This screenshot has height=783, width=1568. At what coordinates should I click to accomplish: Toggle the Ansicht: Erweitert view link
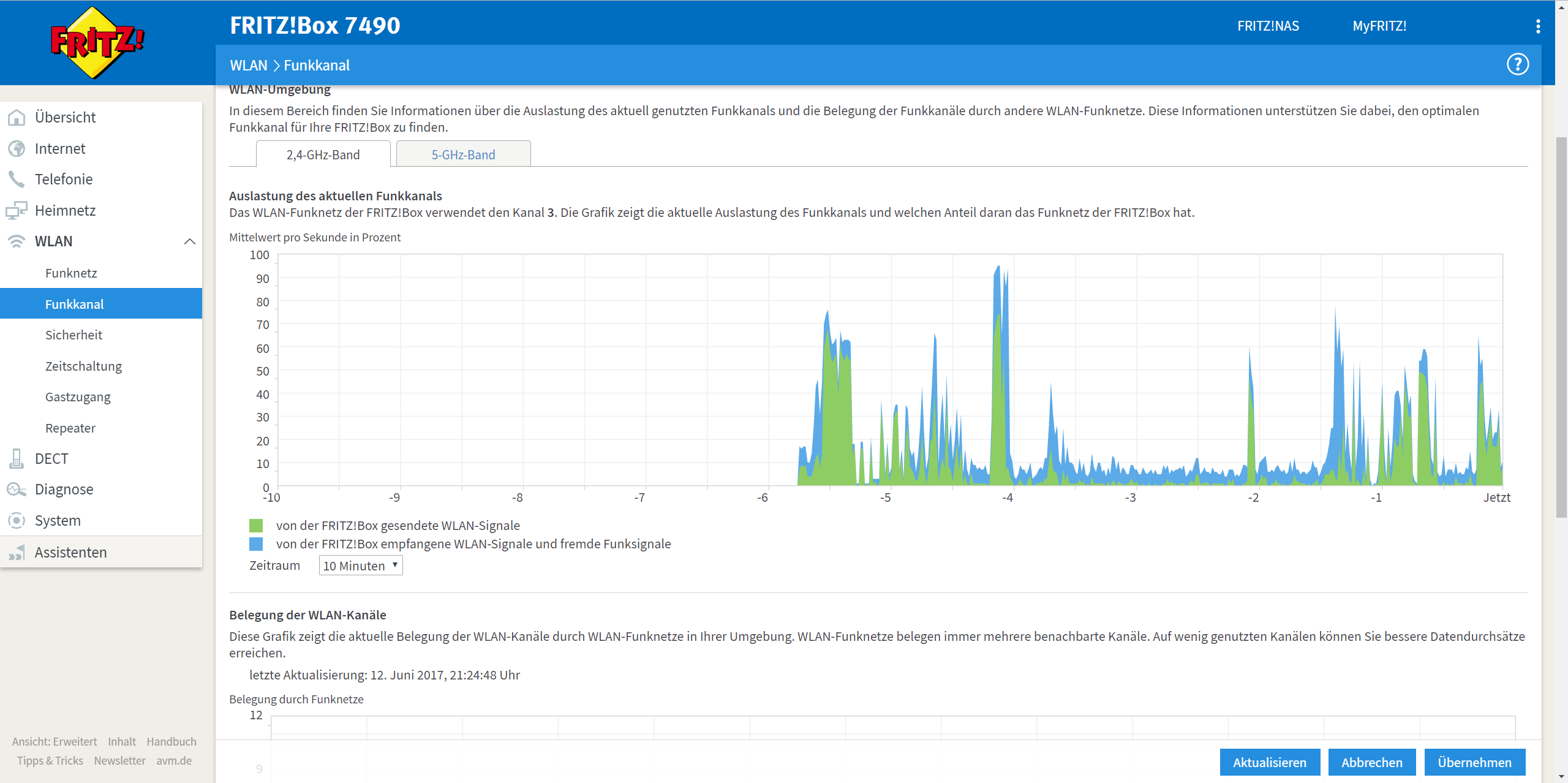click(x=55, y=741)
